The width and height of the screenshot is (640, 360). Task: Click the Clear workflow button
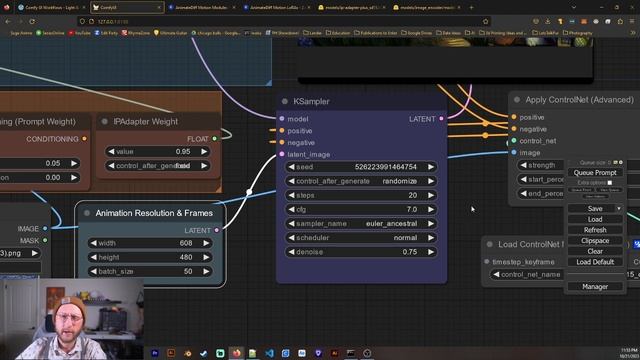595,251
